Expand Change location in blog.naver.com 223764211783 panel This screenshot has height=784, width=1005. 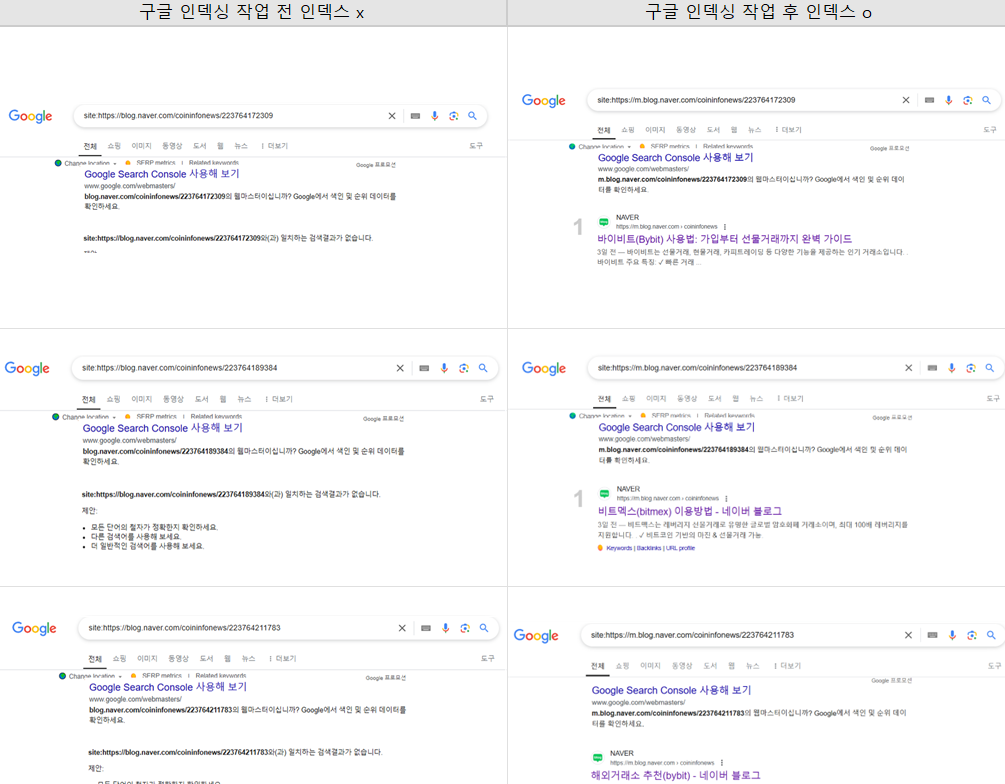click(x=90, y=676)
